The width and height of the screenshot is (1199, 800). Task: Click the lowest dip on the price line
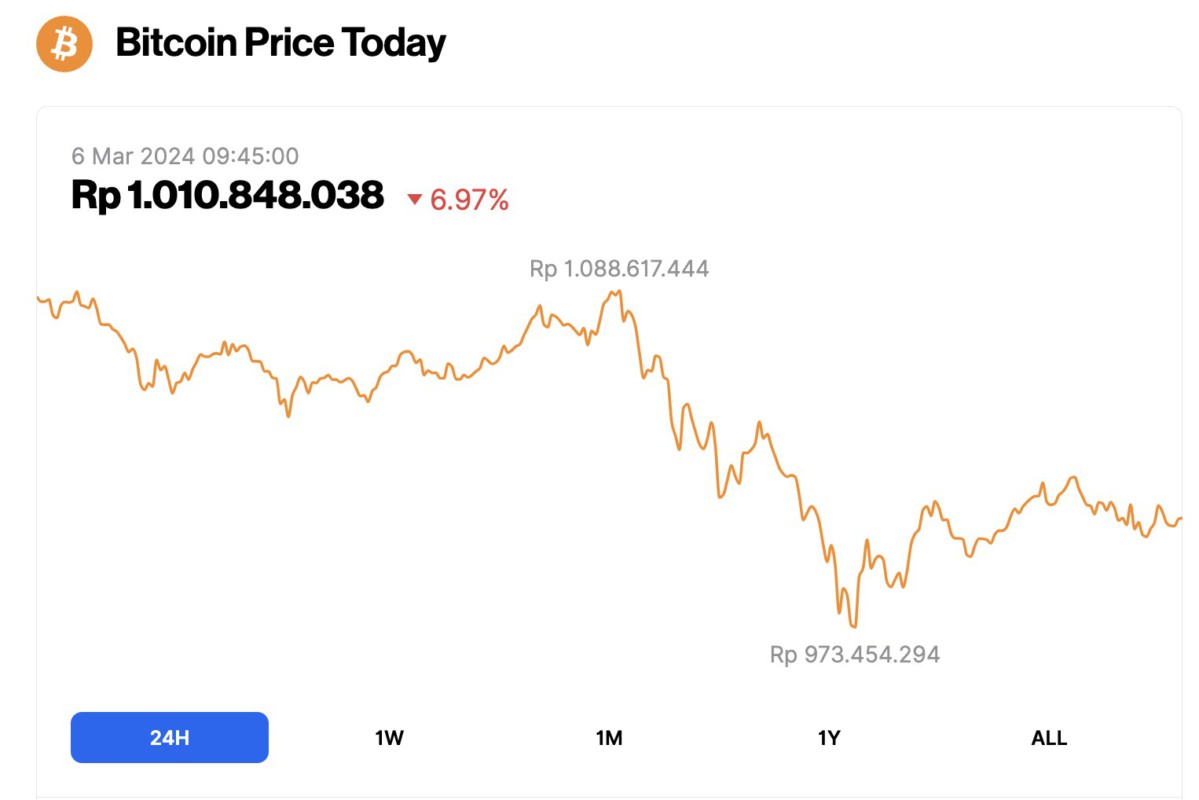point(852,625)
